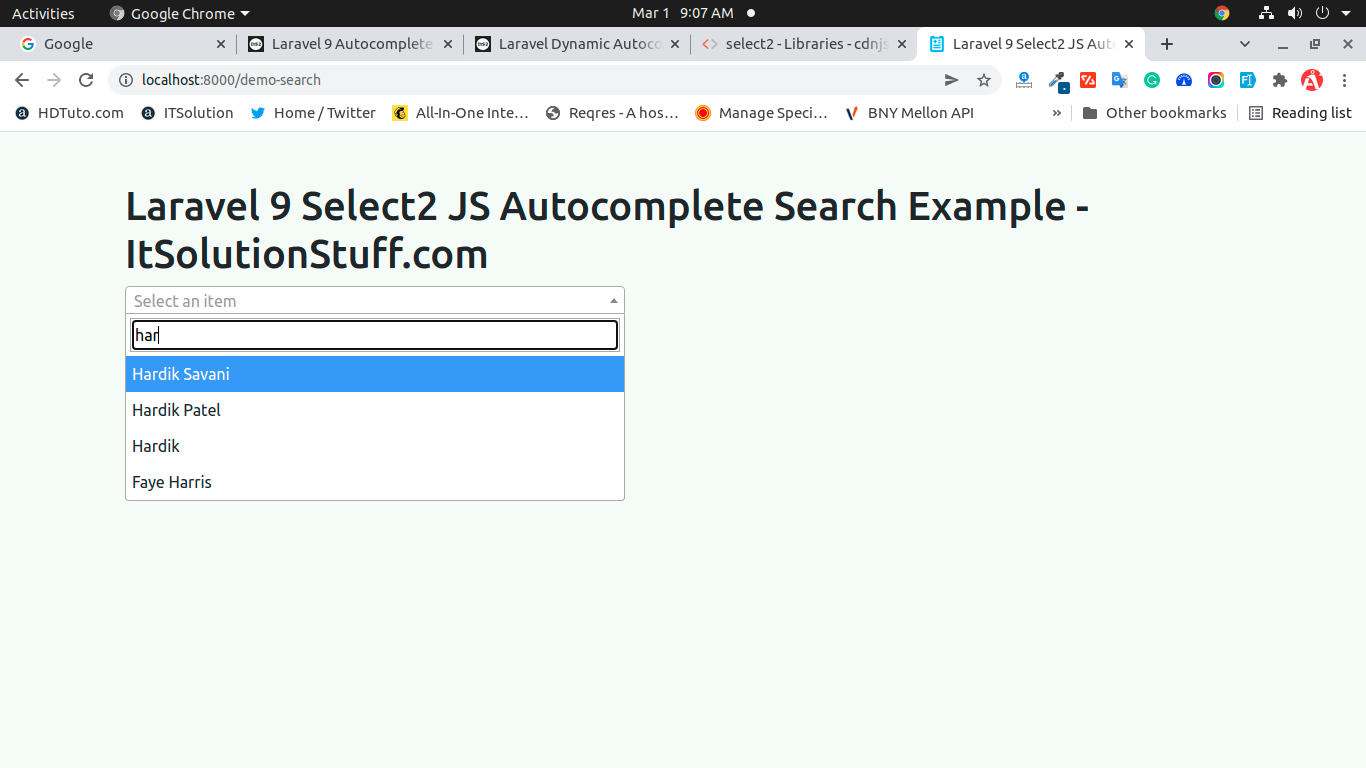Click the Grammarly extension icon
The image size is (1366, 768).
pos(1152,80)
